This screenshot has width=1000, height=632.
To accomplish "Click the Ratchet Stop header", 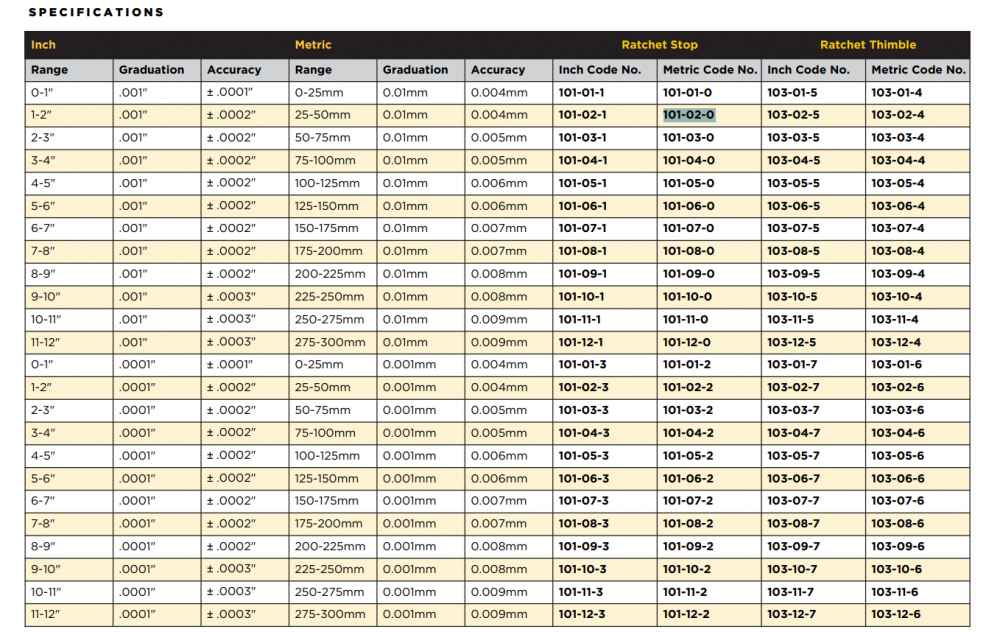I will click(659, 45).
